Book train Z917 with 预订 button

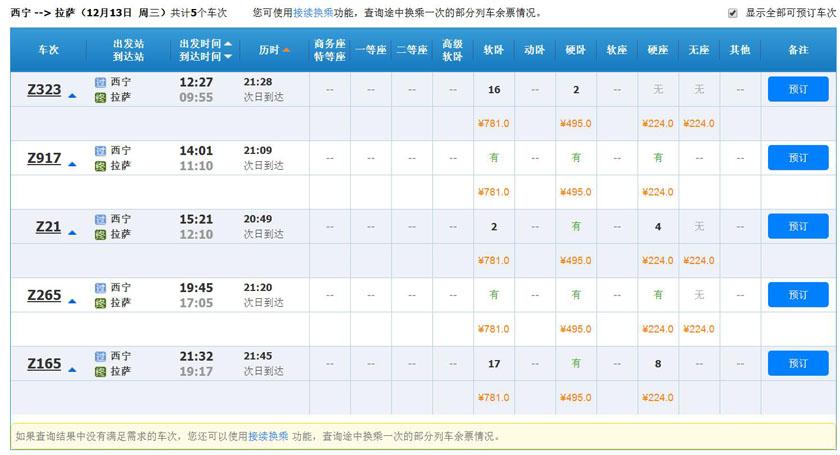[x=798, y=158]
